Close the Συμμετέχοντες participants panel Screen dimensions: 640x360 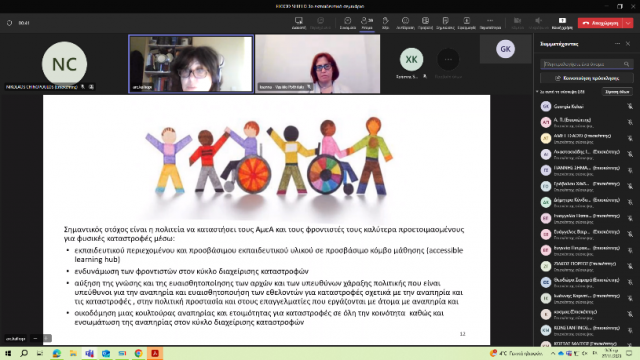(x=628, y=44)
